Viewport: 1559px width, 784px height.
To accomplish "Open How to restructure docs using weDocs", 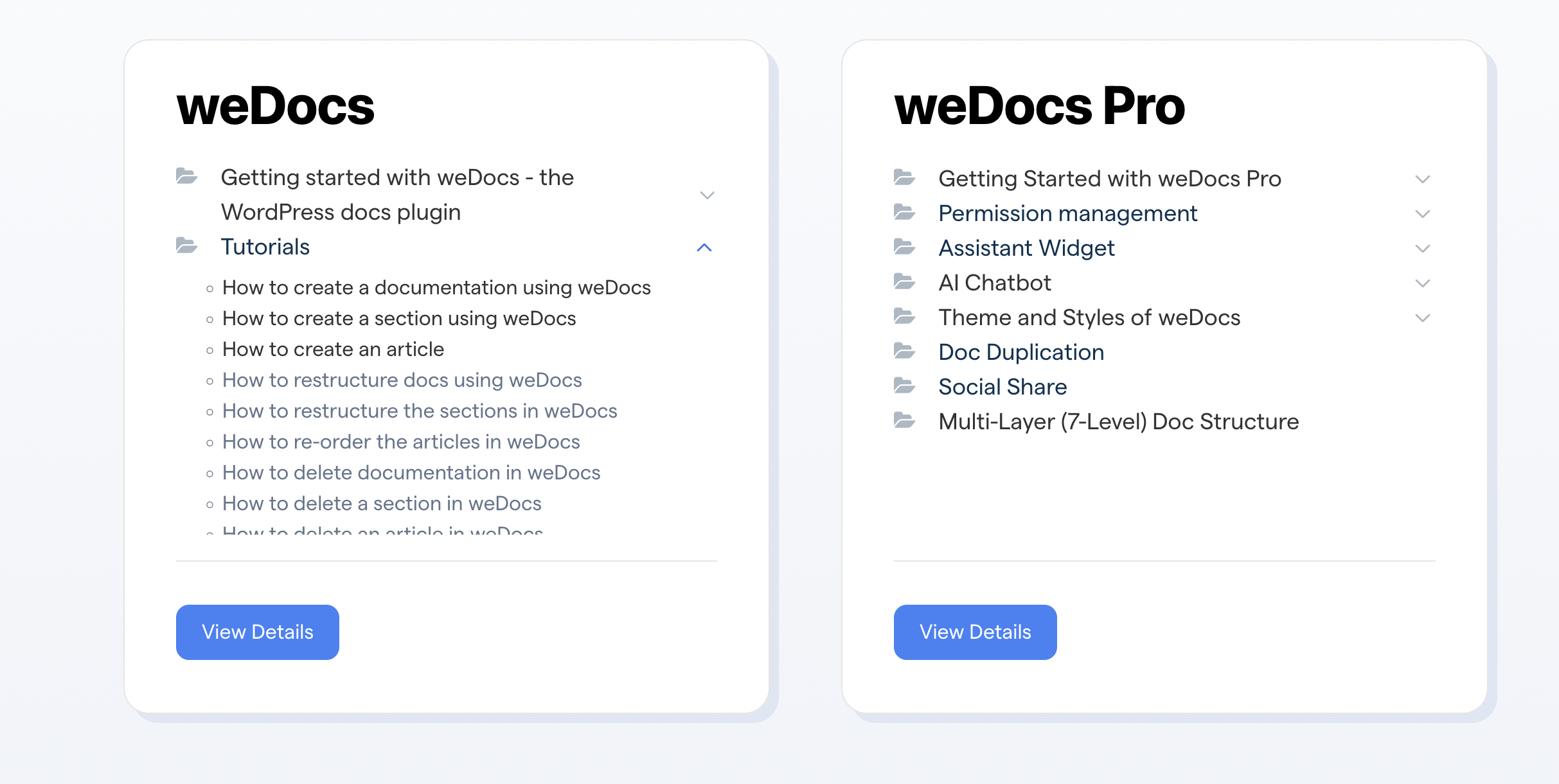I will click(402, 380).
